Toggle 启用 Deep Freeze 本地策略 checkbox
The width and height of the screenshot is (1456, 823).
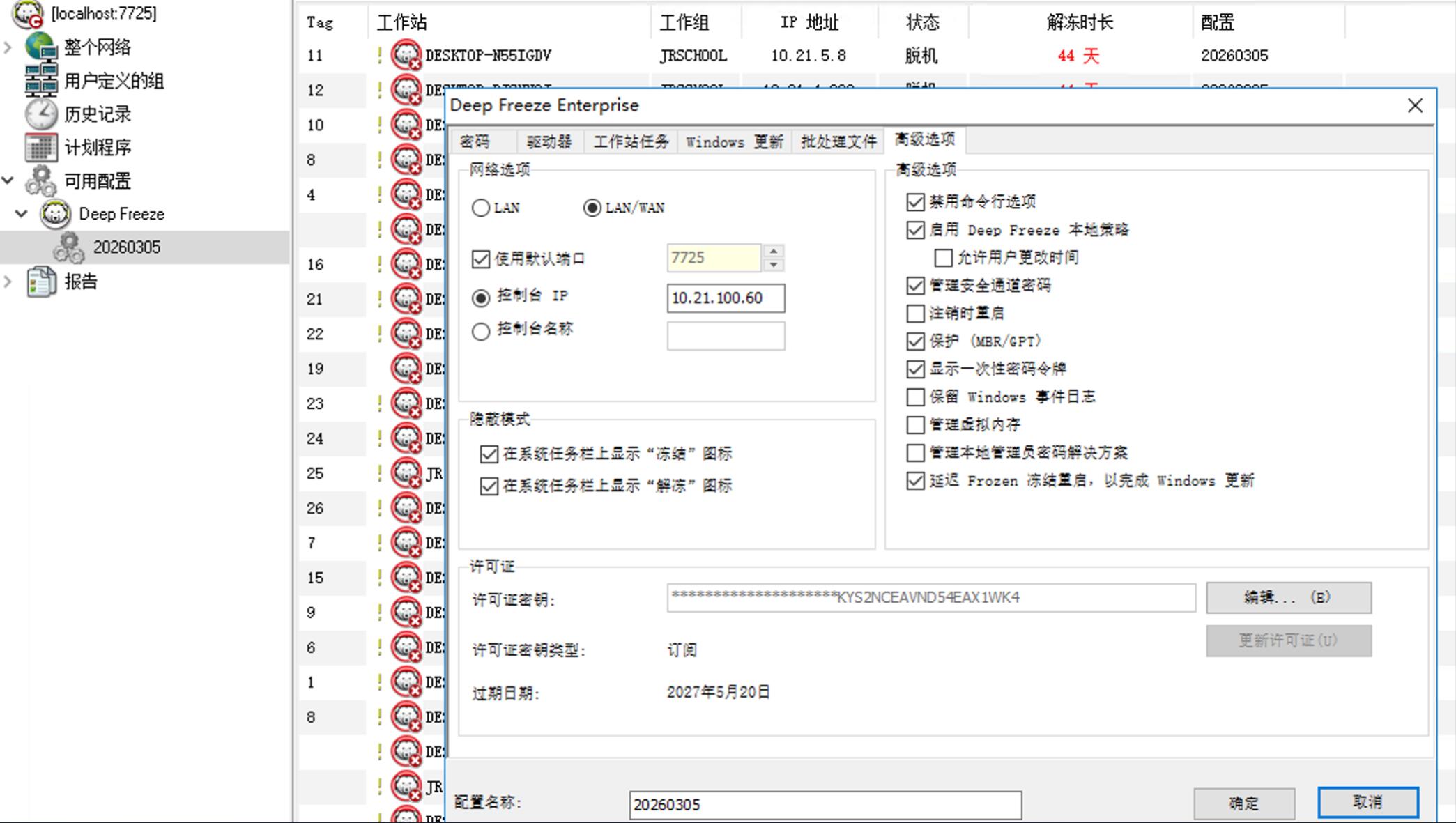(x=915, y=230)
